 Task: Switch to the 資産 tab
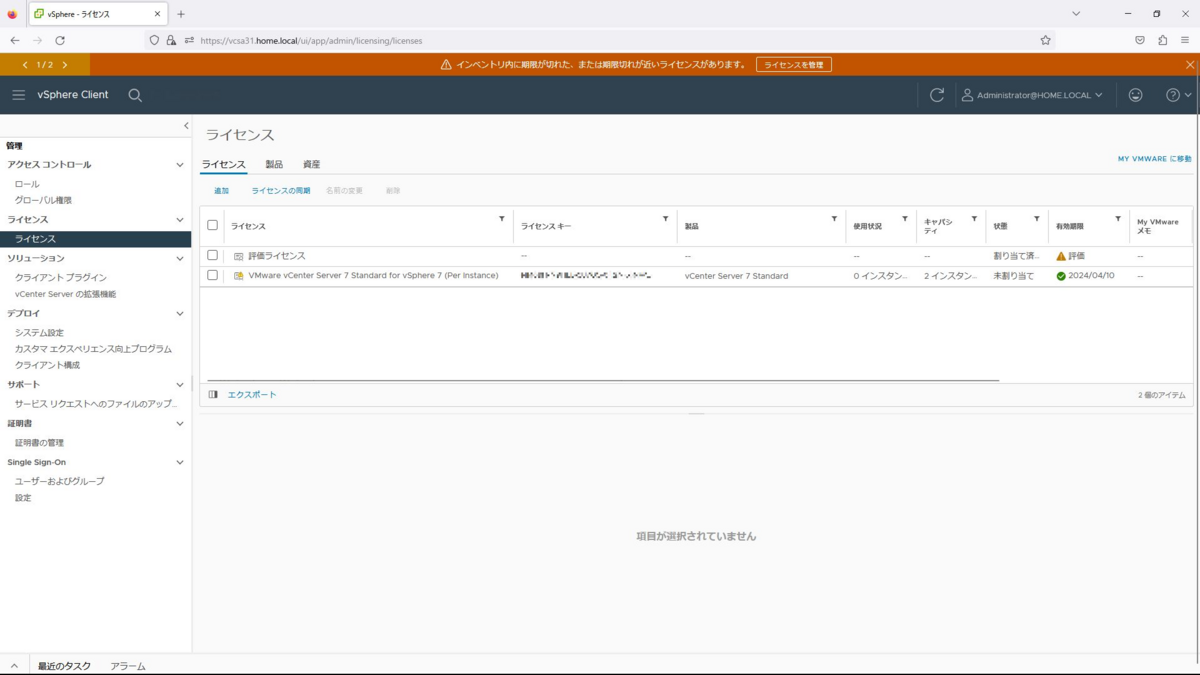click(x=311, y=164)
